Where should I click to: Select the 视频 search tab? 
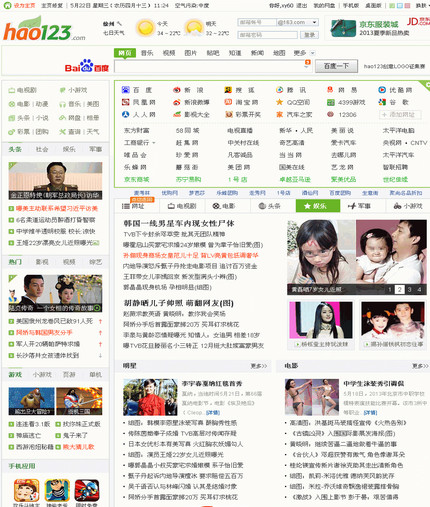169,53
